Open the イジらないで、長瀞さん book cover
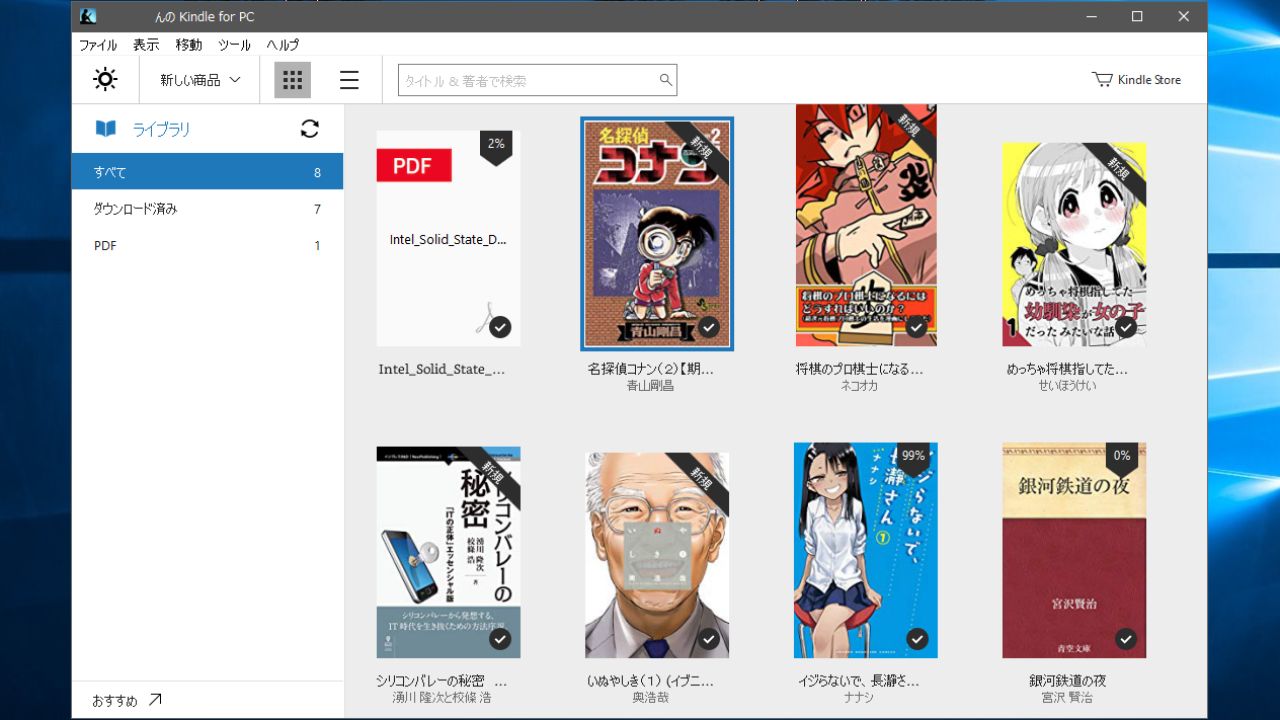The width and height of the screenshot is (1280, 720). [866, 550]
